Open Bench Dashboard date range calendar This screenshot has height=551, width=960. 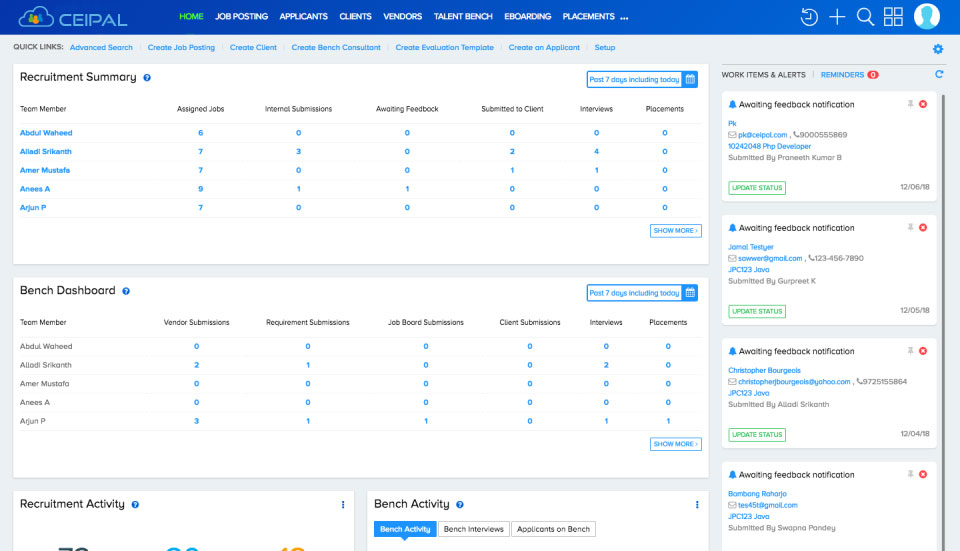point(690,293)
